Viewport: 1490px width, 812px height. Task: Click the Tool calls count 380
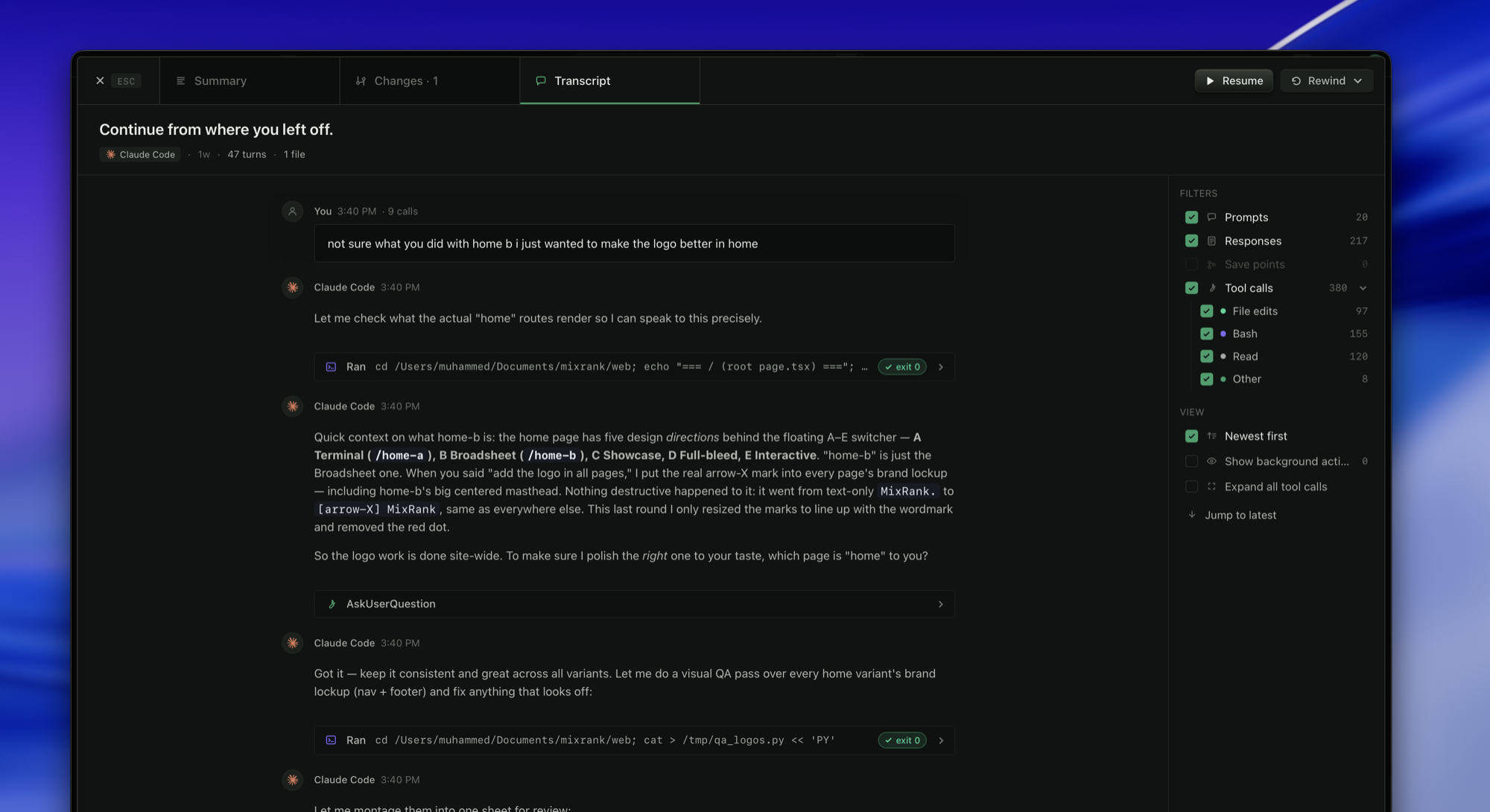1338,288
